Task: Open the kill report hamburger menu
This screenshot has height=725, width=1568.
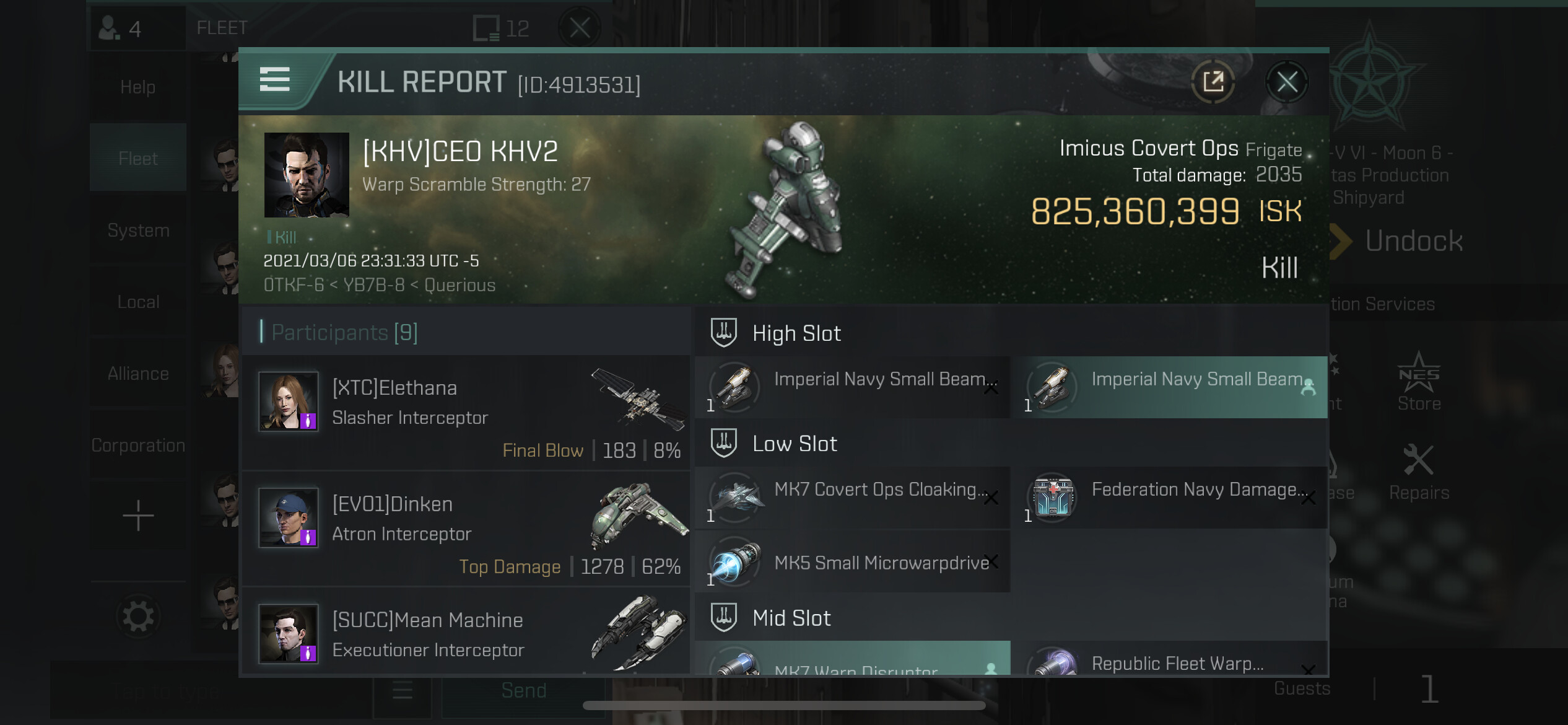Action: (x=274, y=80)
